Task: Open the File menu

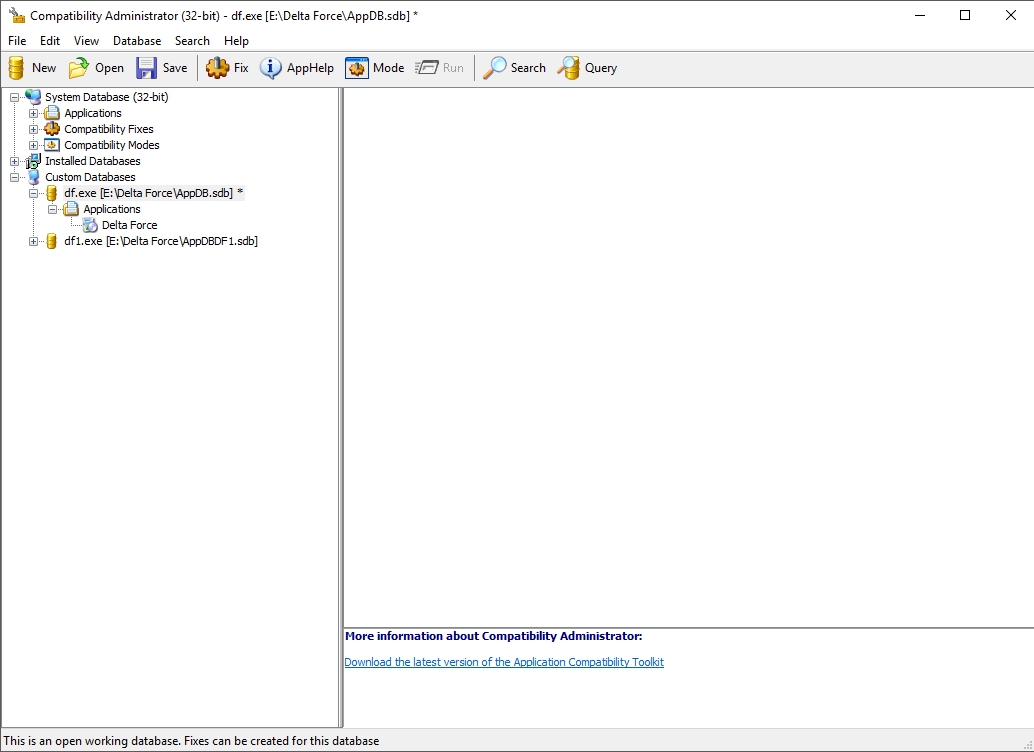Action: (x=17, y=41)
